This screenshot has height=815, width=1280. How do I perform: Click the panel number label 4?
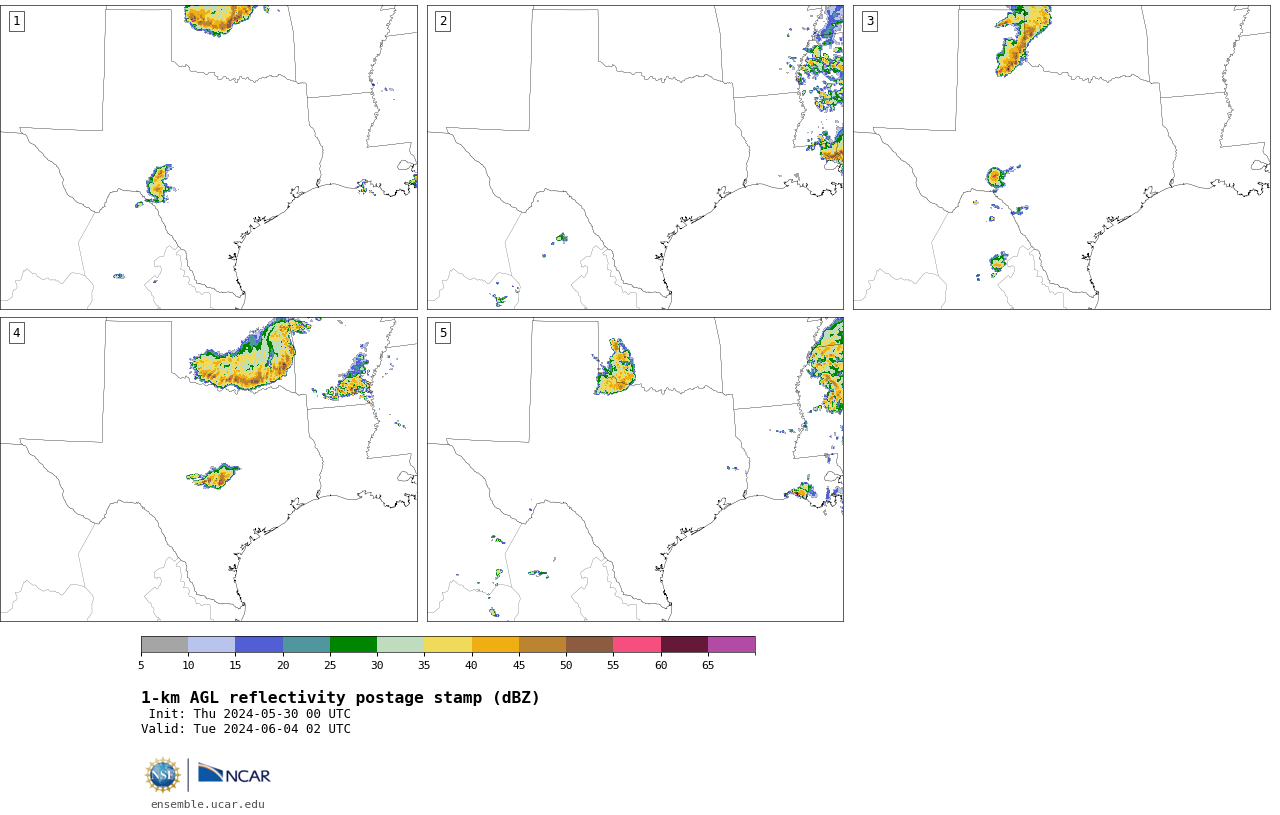16,333
